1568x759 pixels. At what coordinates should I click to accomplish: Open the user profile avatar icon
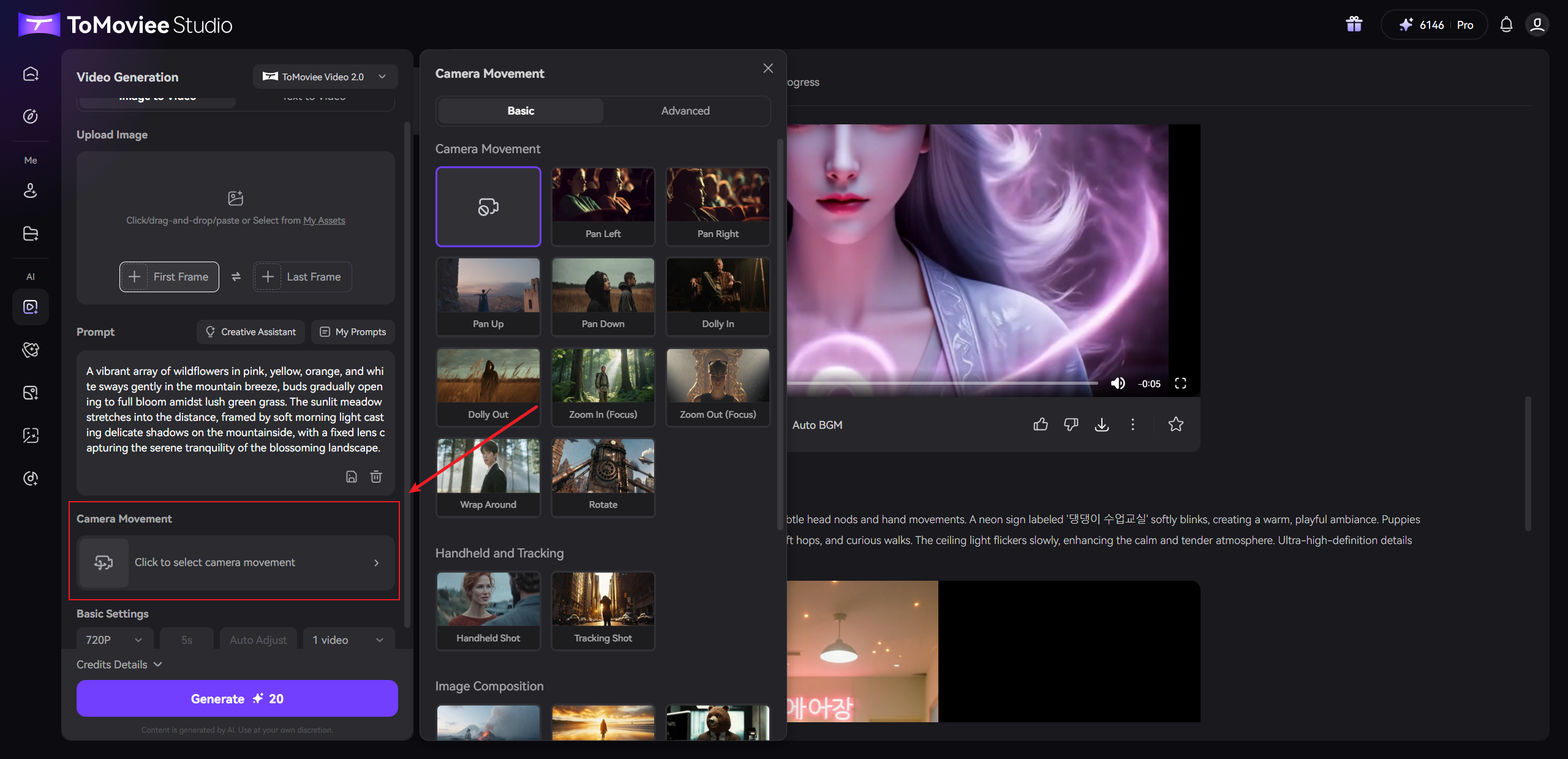click(x=1537, y=25)
